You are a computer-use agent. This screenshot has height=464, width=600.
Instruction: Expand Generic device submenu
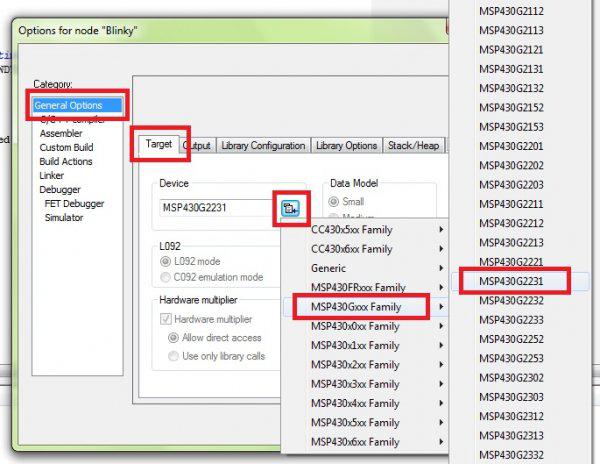[x=365, y=268]
